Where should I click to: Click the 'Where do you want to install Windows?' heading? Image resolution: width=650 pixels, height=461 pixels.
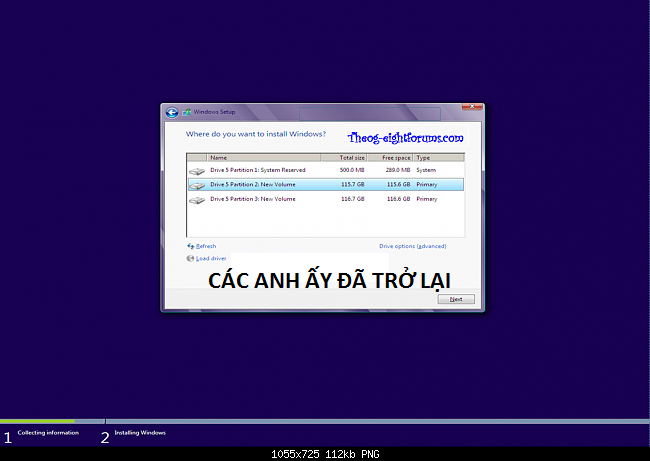tap(256, 134)
